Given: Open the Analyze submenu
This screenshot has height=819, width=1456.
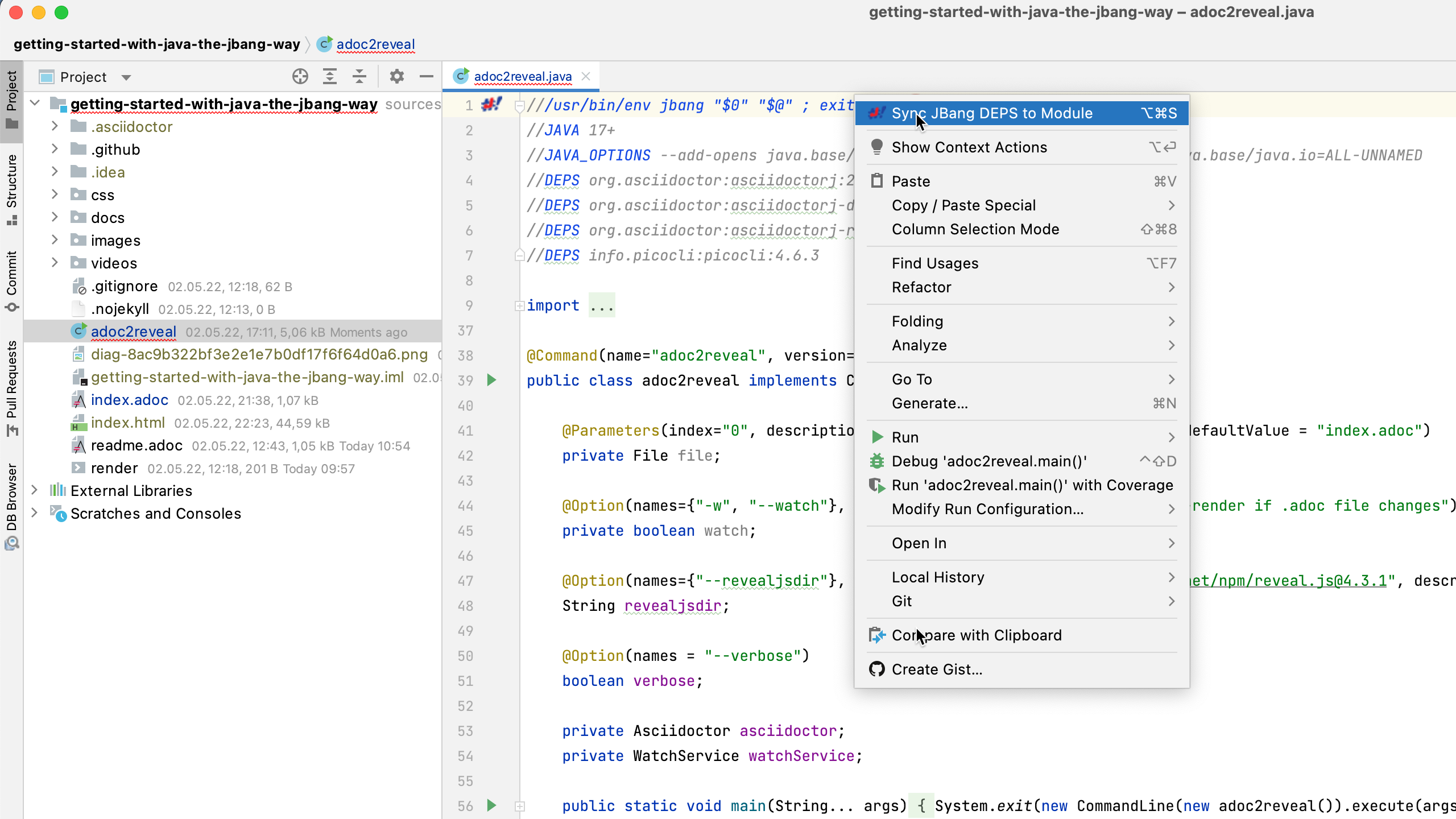Looking at the screenshot, I should click(1022, 345).
